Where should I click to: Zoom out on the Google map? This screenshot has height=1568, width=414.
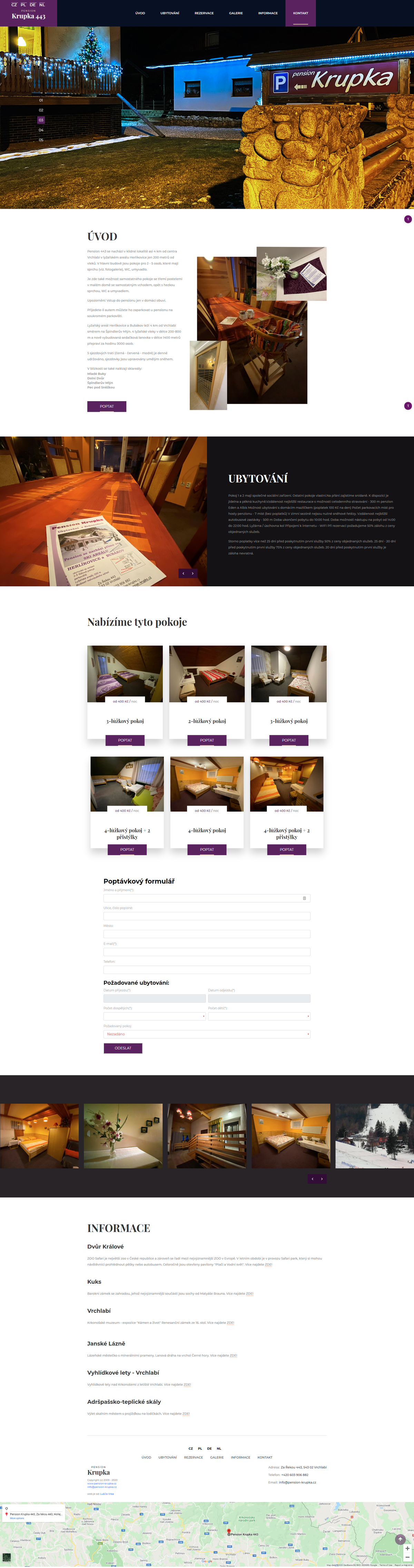(x=407, y=1556)
